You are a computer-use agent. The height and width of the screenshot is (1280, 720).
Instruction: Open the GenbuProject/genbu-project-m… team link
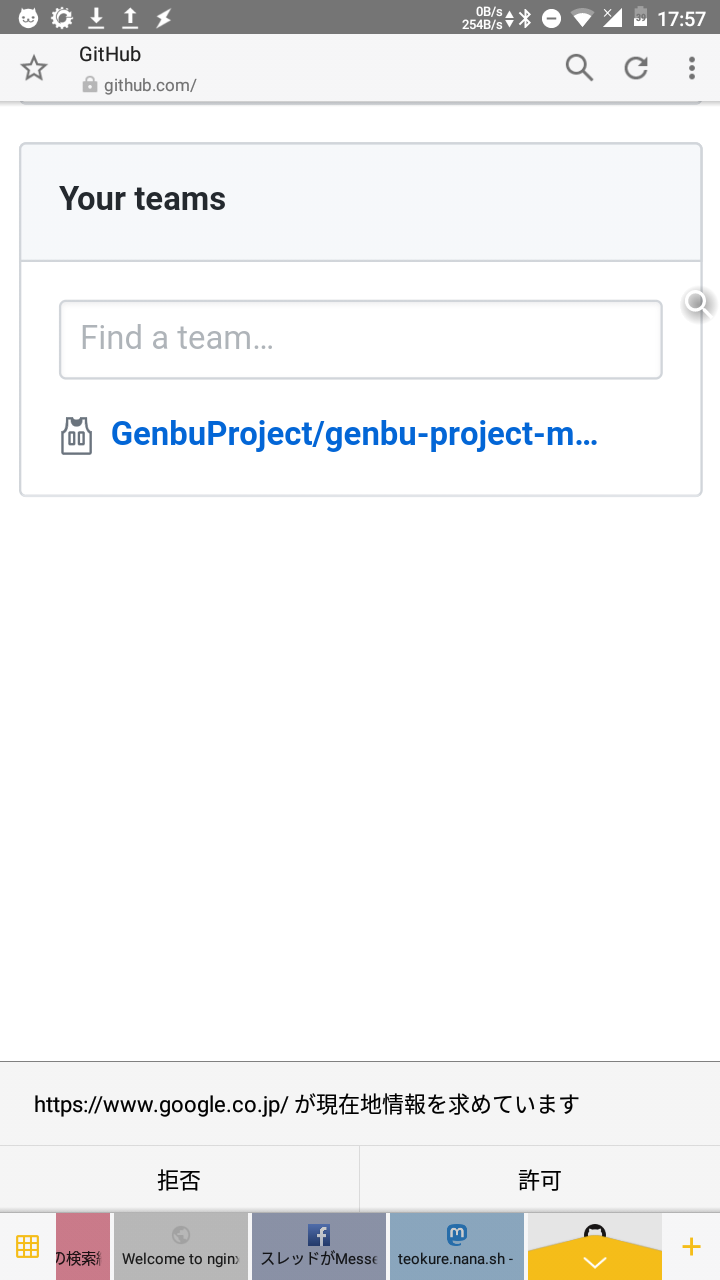coord(354,434)
